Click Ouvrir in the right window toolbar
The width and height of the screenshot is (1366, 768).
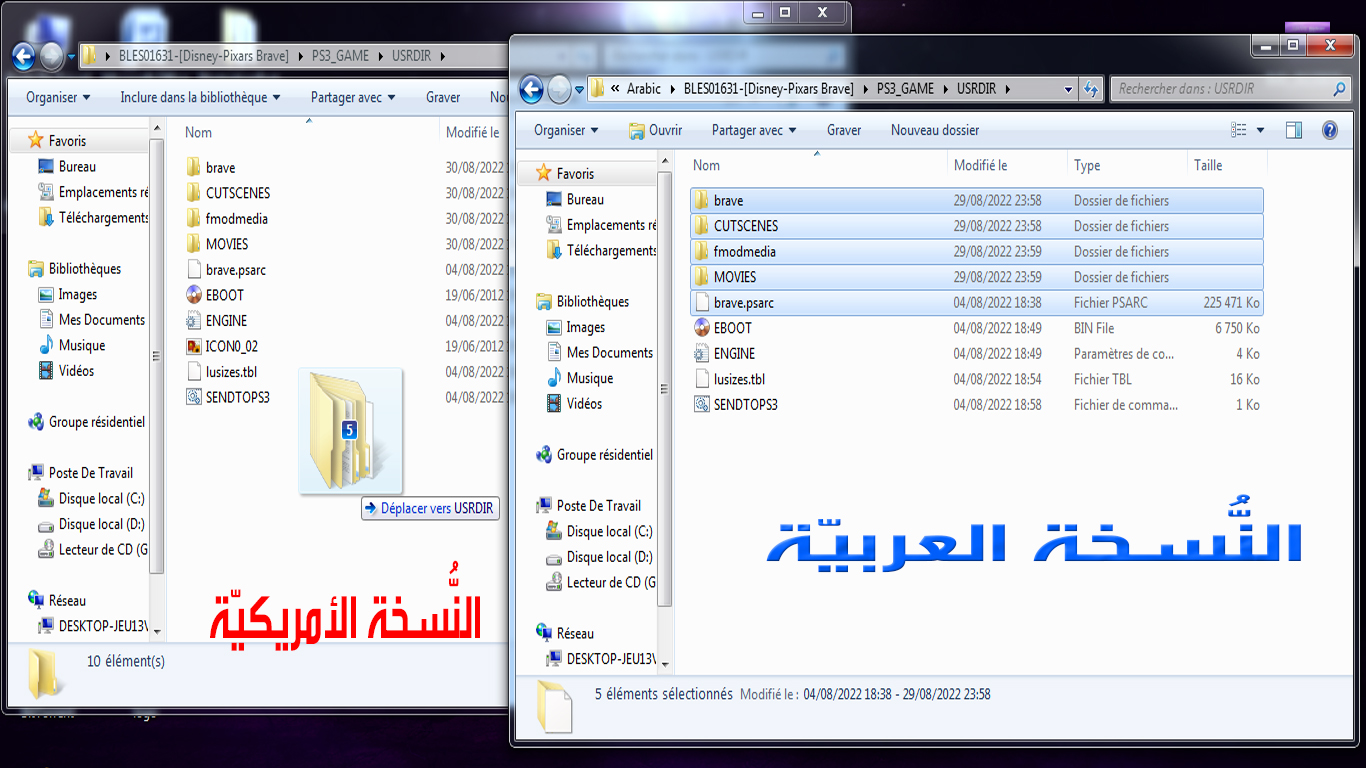tap(655, 130)
